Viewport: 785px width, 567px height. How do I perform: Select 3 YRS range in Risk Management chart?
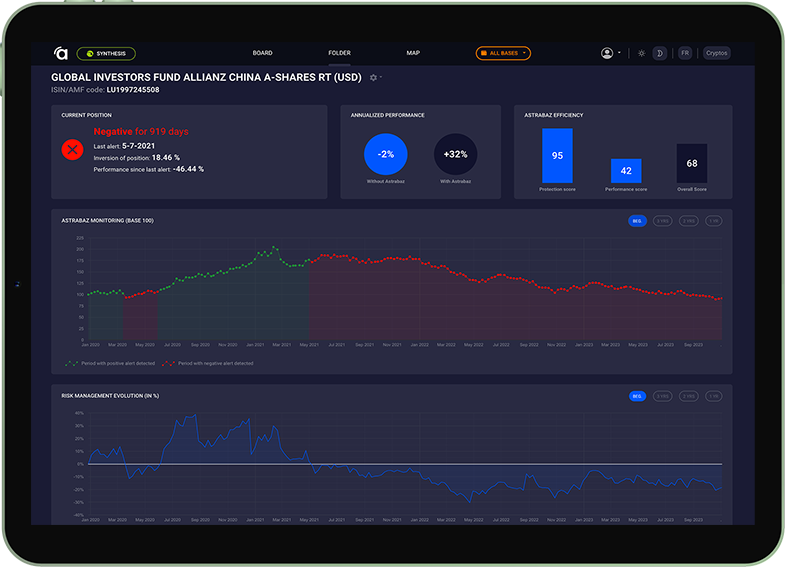[x=662, y=396]
